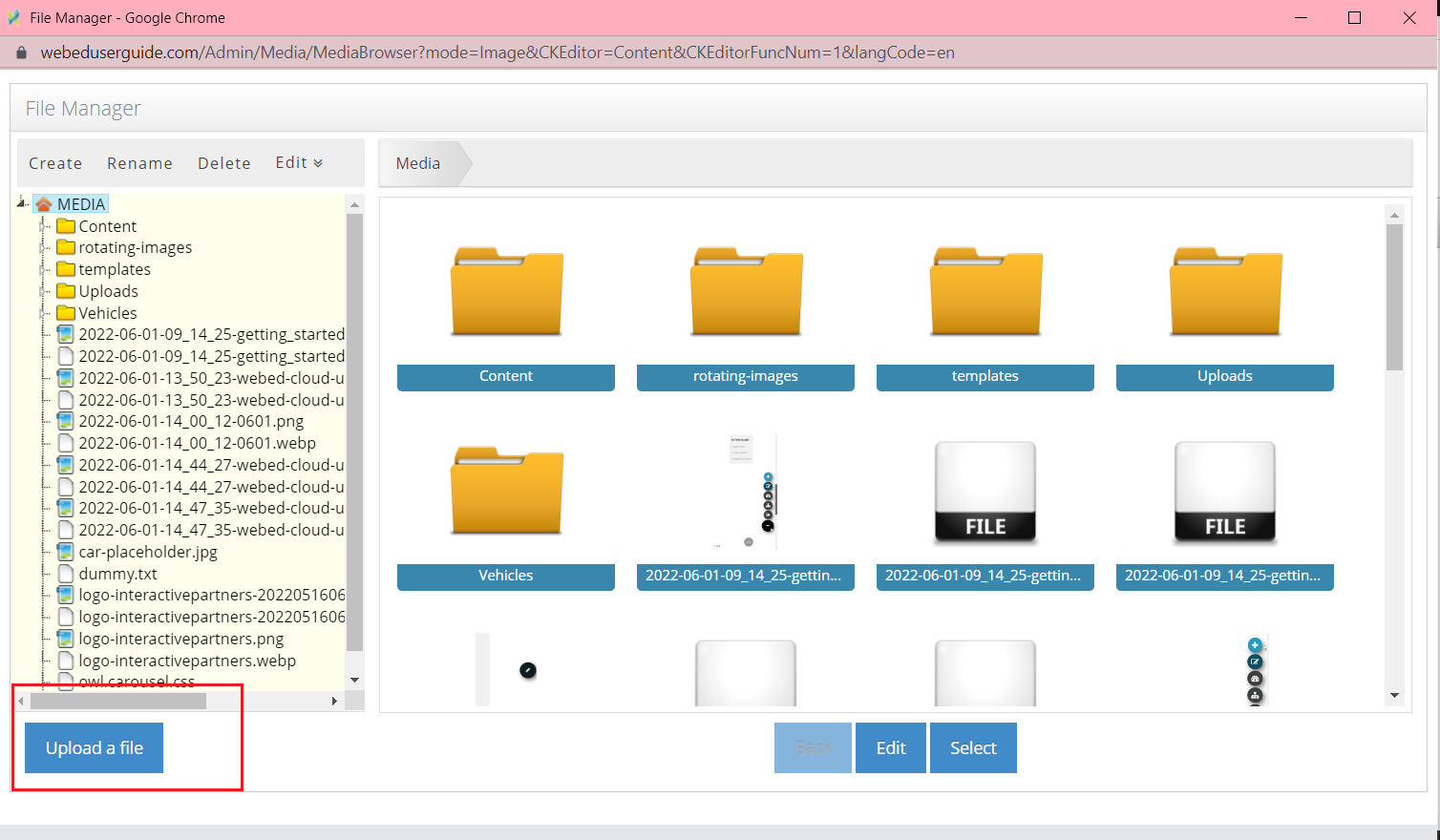Expand the Vehicles folder tree node
The width and height of the screenshot is (1440, 840).
[43, 313]
